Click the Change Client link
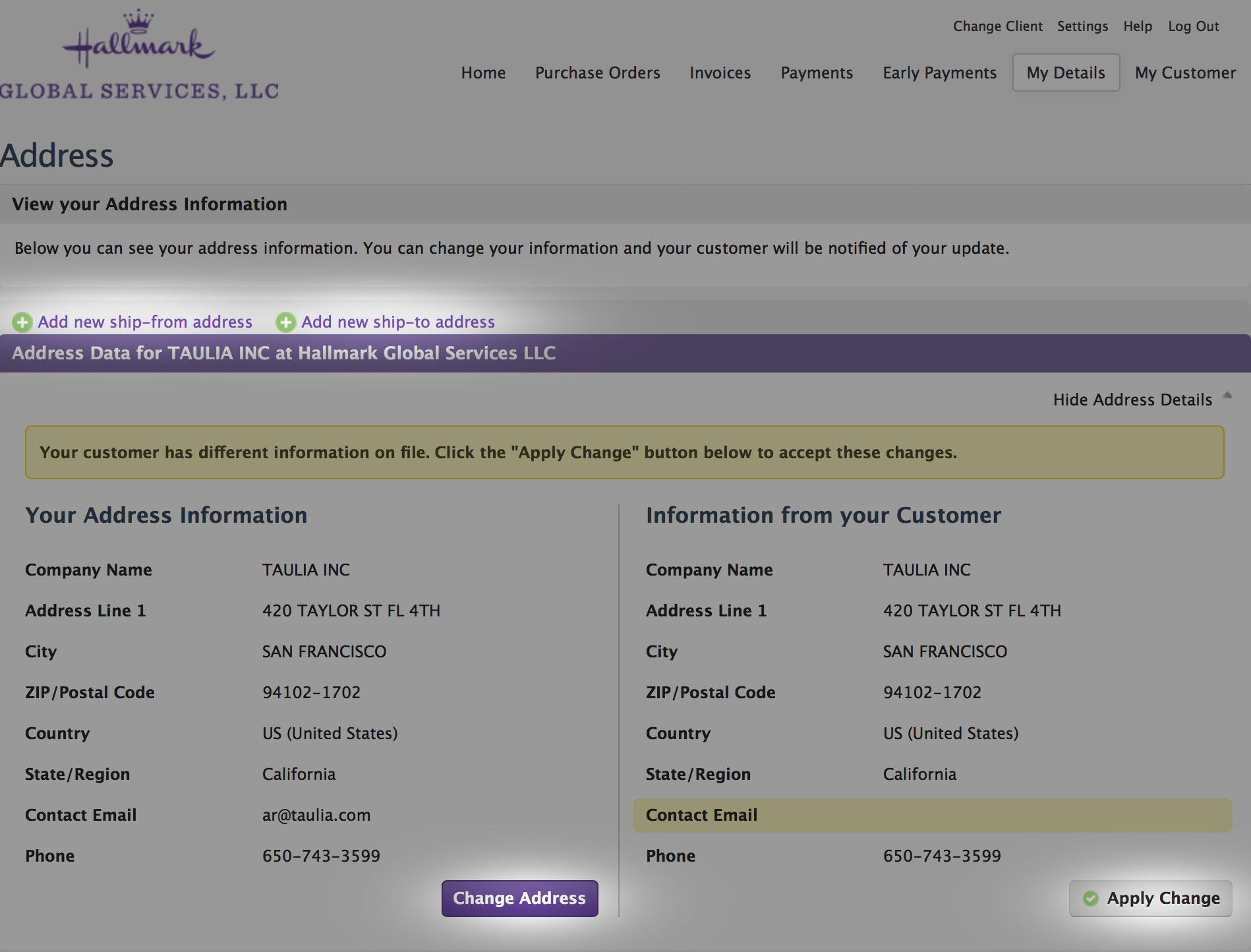 click(x=998, y=26)
